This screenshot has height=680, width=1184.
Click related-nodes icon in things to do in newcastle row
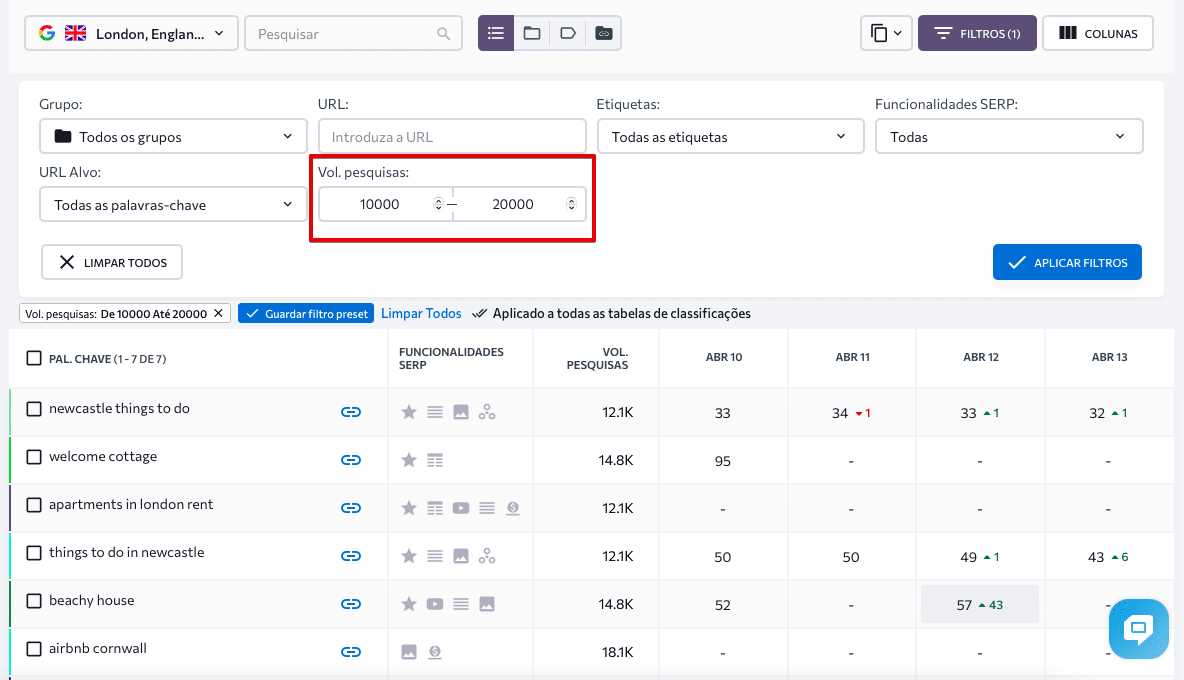click(487, 556)
